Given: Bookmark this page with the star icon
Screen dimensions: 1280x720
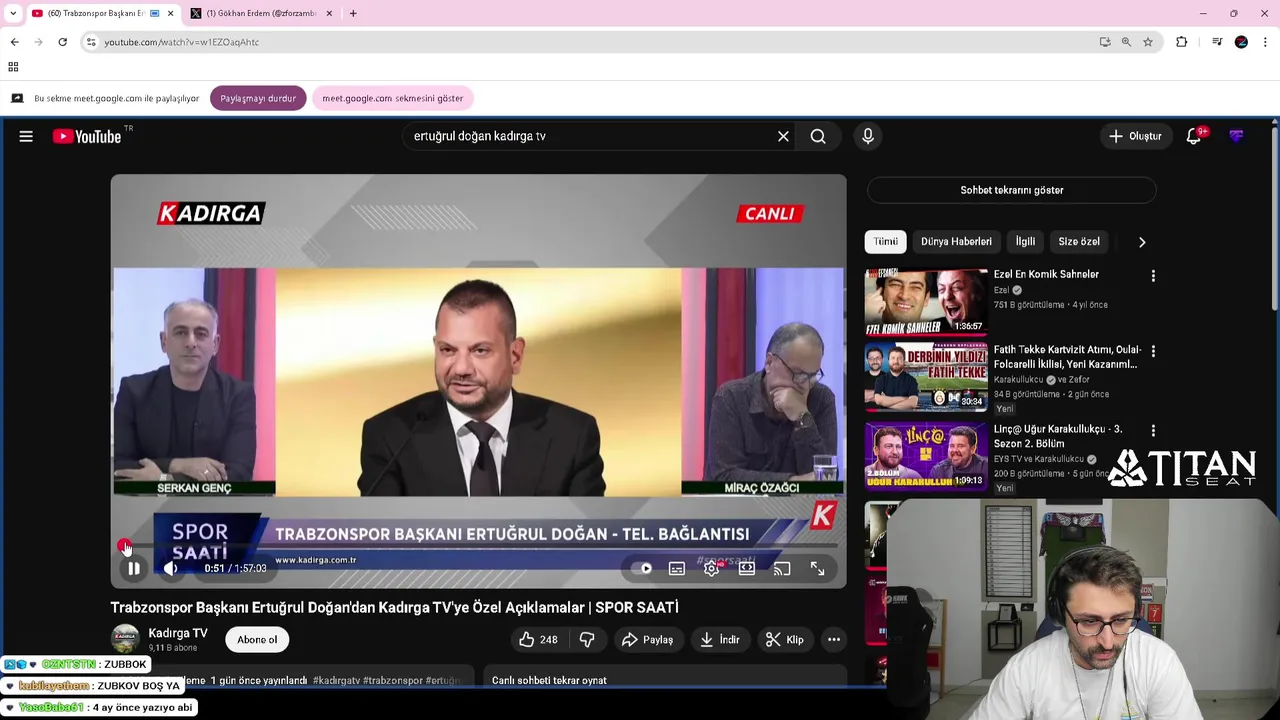Looking at the screenshot, I should (x=1148, y=42).
